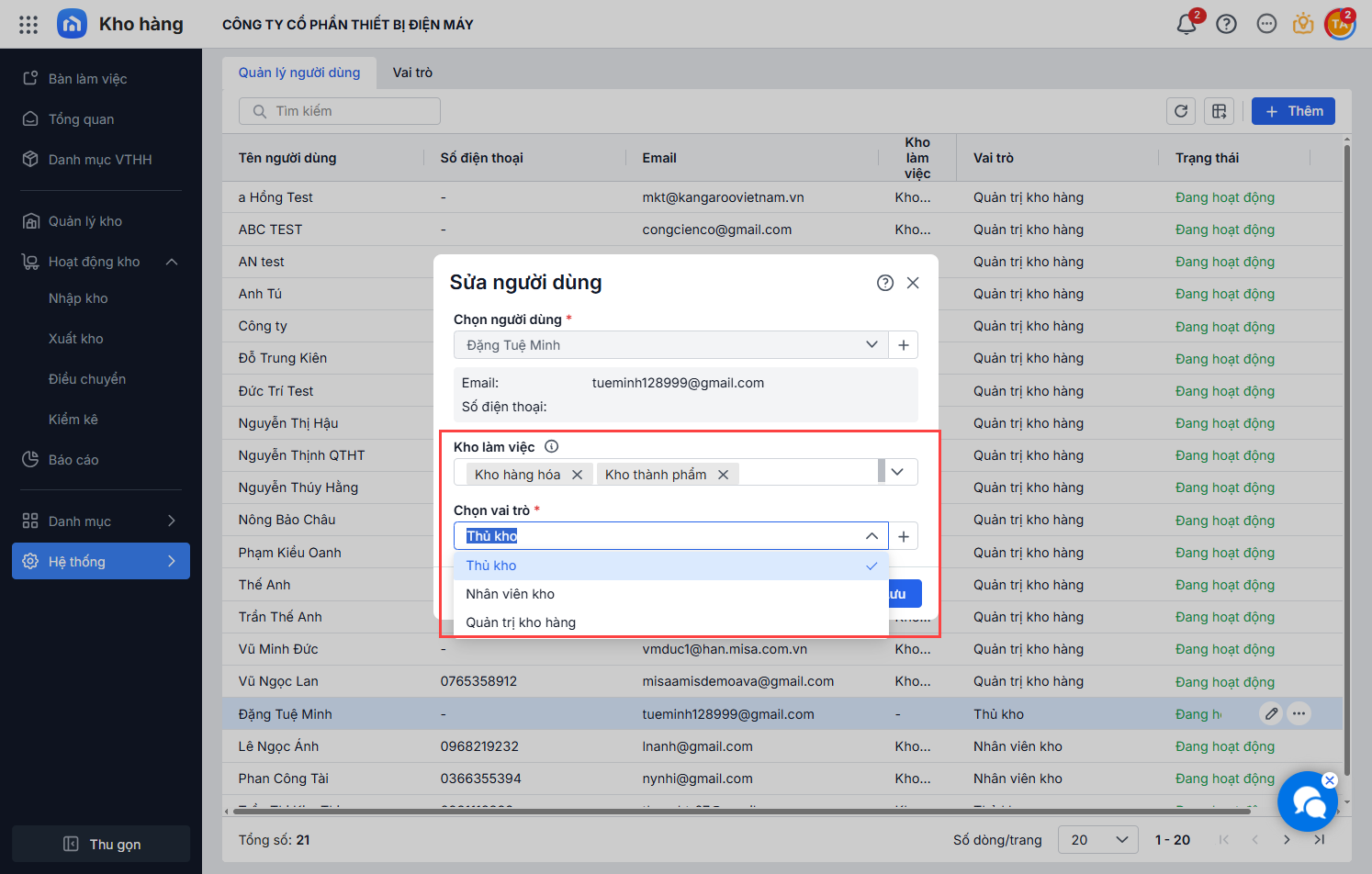Open the notifications bell

(x=1186, y=25)
